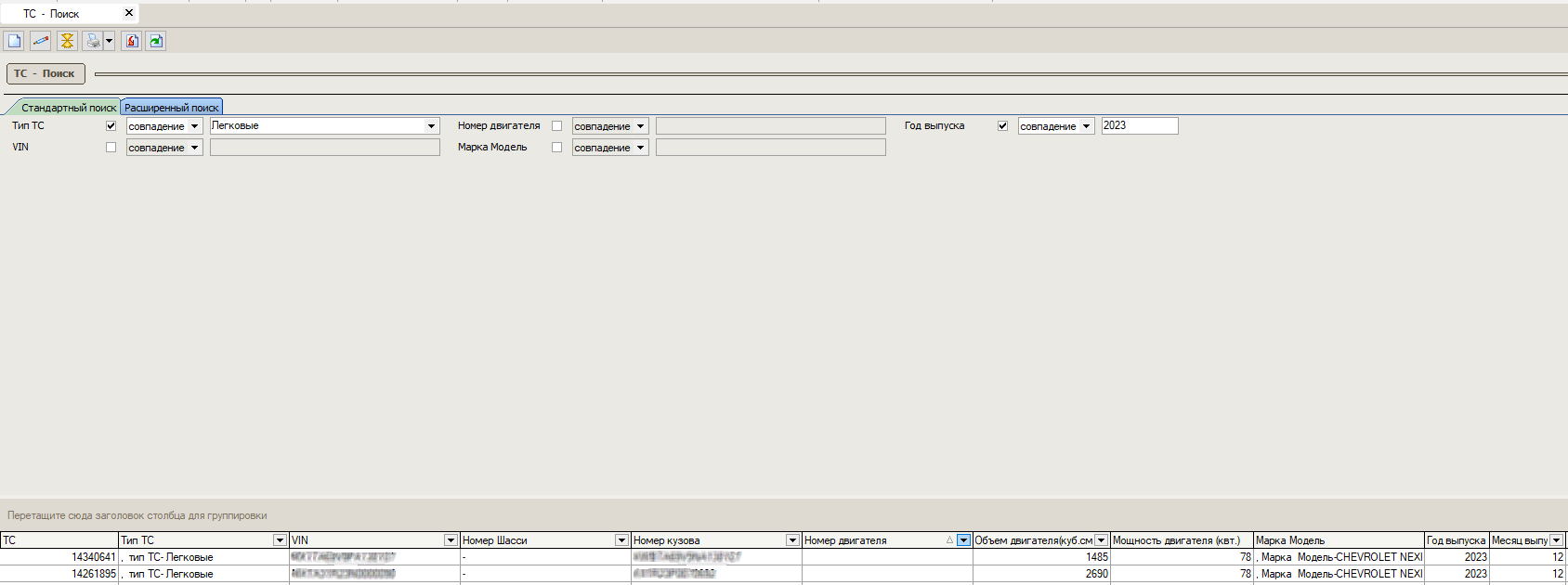Click the green arrow export icon
Viewport: 1568px width, 585px height.
pyautogui.click(x=156, y=41)
